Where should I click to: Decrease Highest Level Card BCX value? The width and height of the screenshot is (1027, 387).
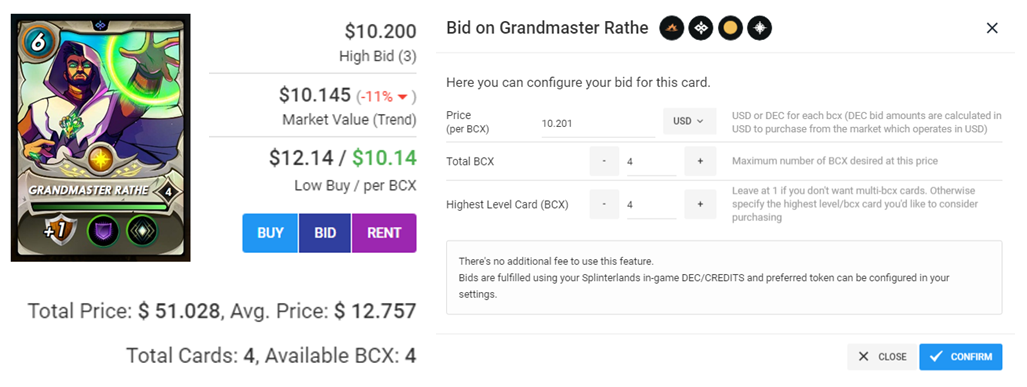604,204
